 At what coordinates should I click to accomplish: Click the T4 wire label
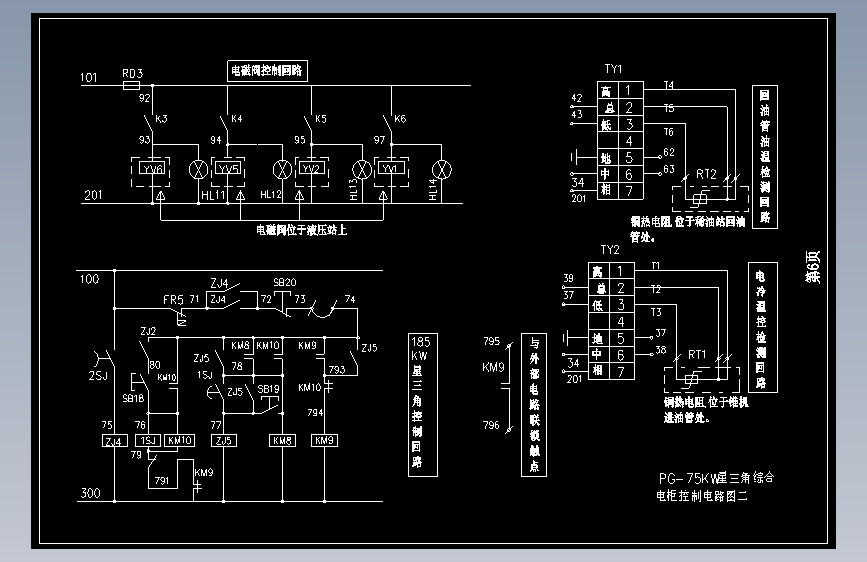(668, 85)
